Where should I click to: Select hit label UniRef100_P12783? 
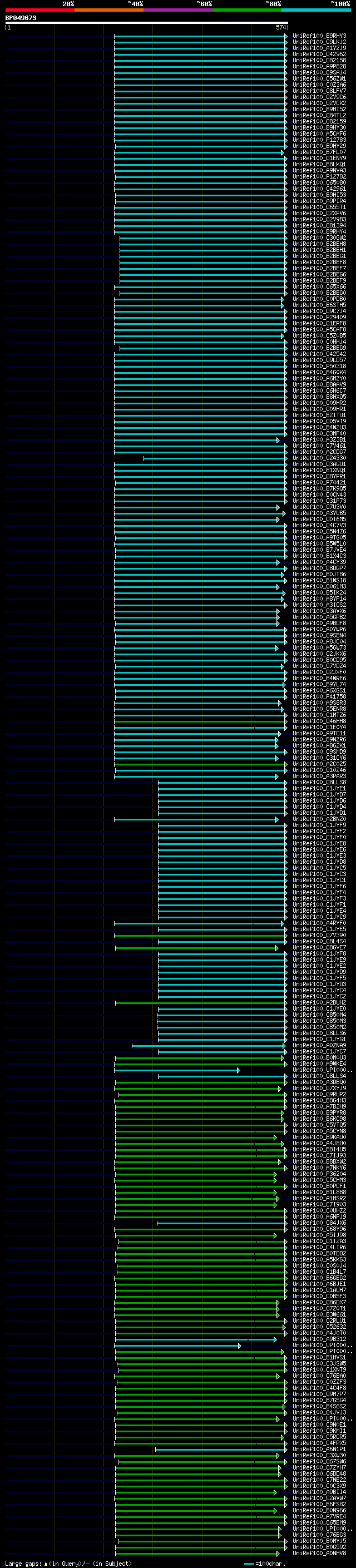(319, 140)
